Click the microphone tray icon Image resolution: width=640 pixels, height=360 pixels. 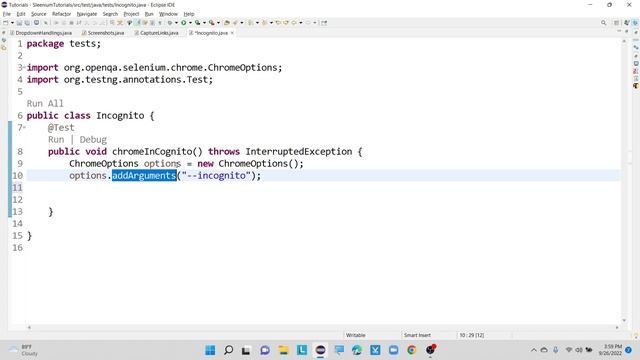(556, 350)
